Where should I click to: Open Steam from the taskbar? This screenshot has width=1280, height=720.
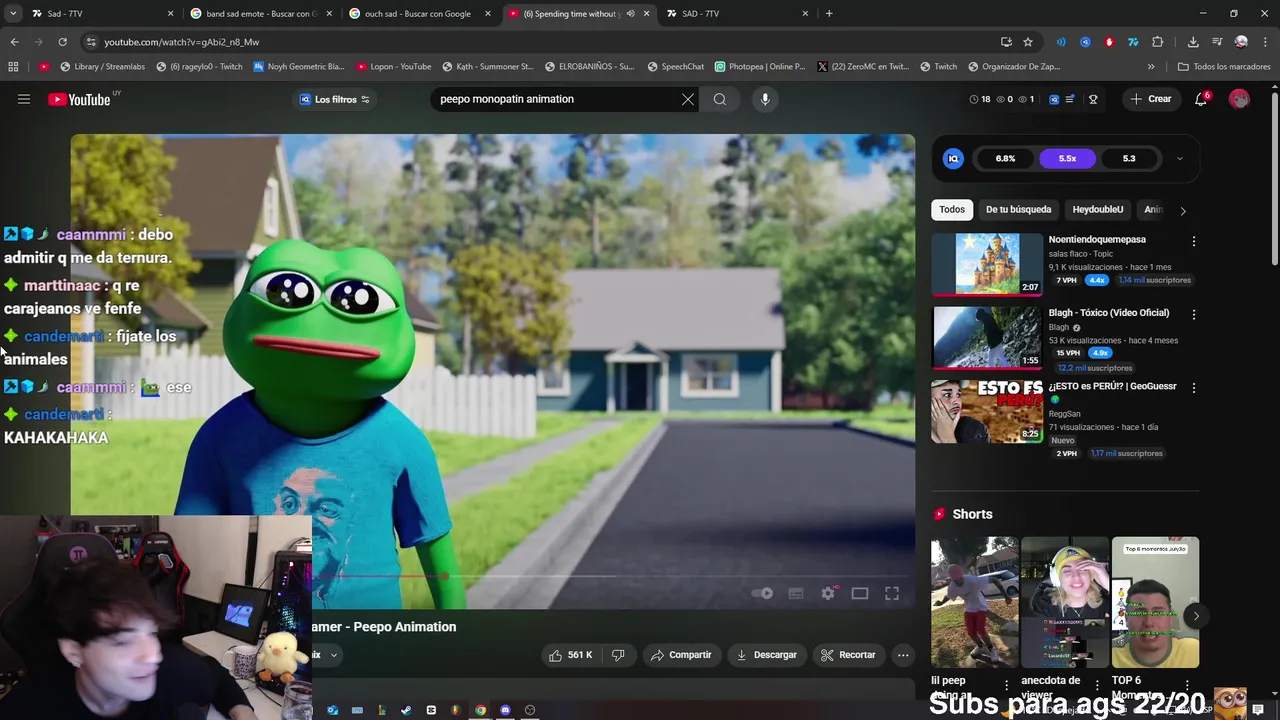pos(406,710)
